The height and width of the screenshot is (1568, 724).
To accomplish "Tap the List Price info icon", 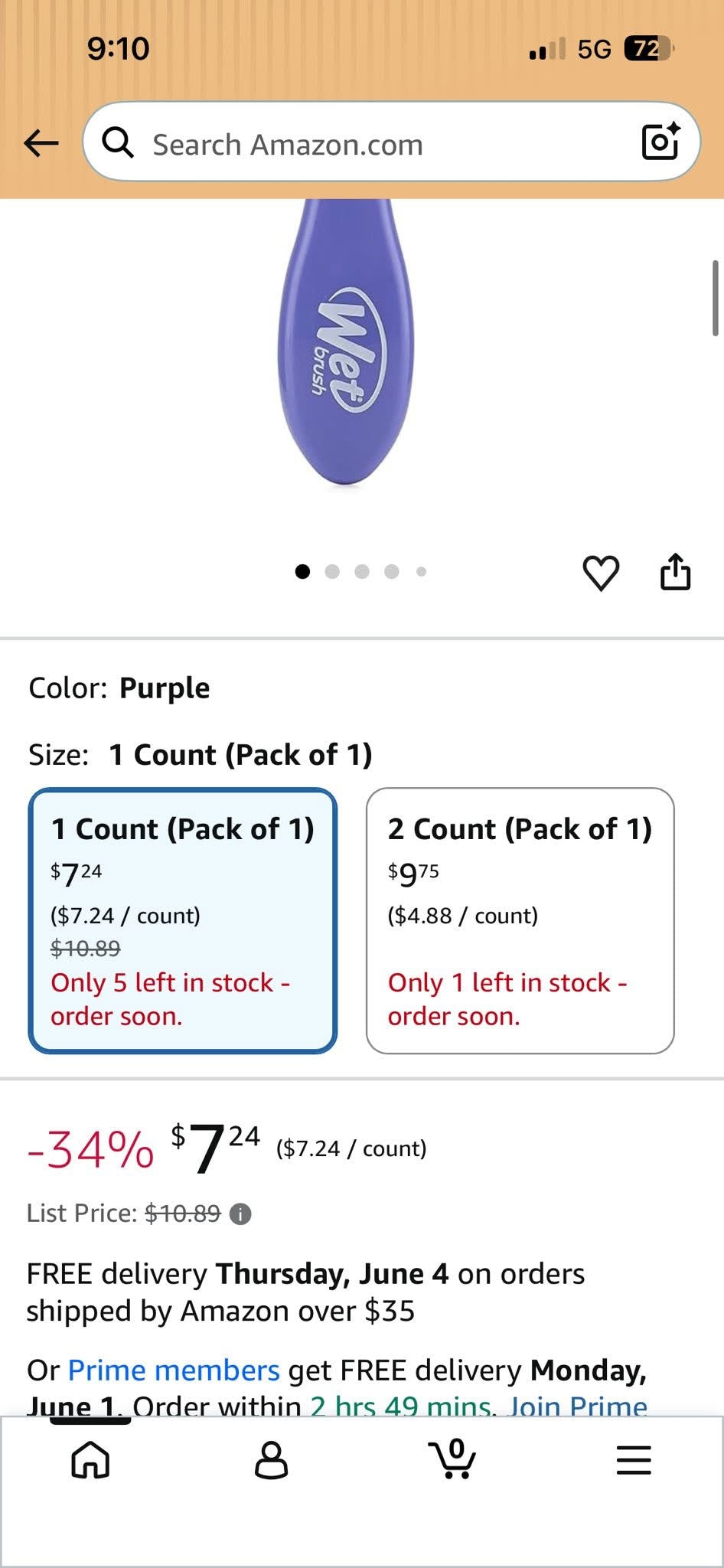I will [x=240, y=1214].
